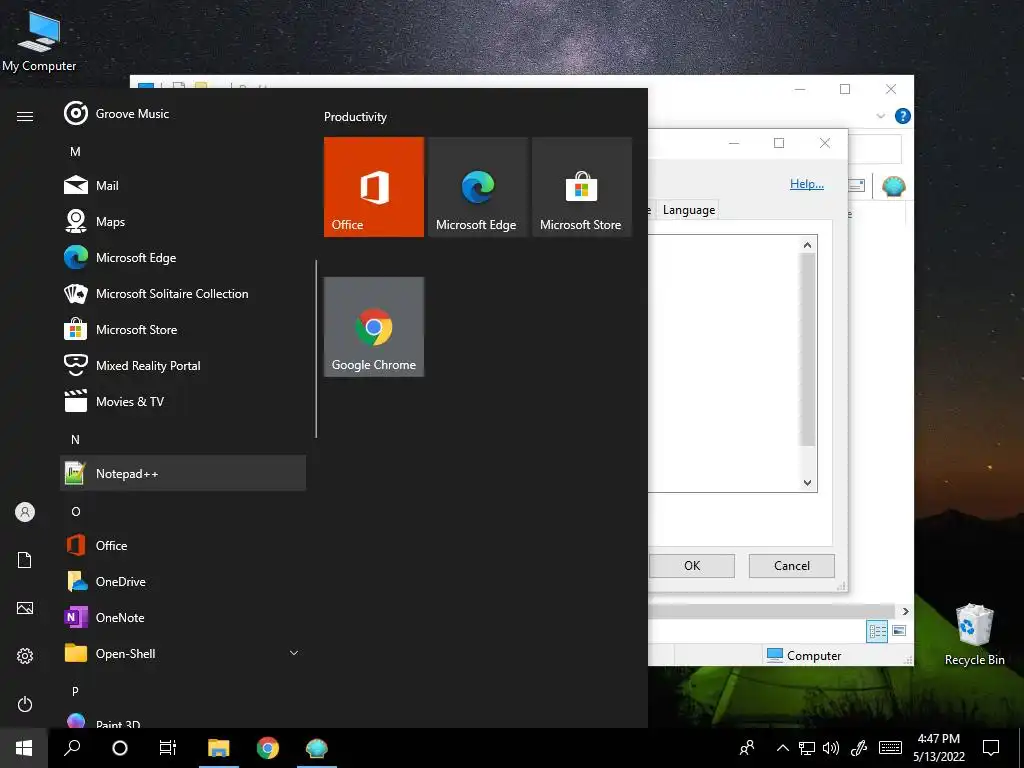1024x768 pixels.
Task: Click the Productivity group title
Action: [x=355, y=117]
